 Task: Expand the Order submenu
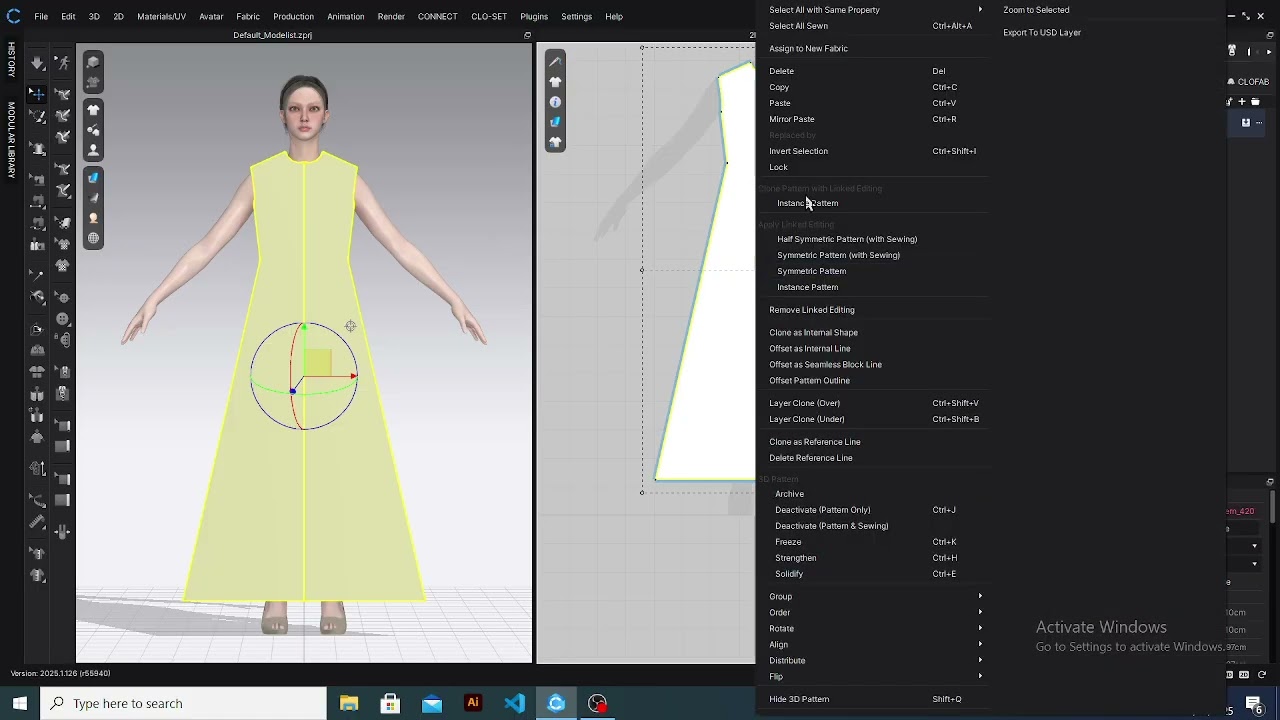pos(874,613)
